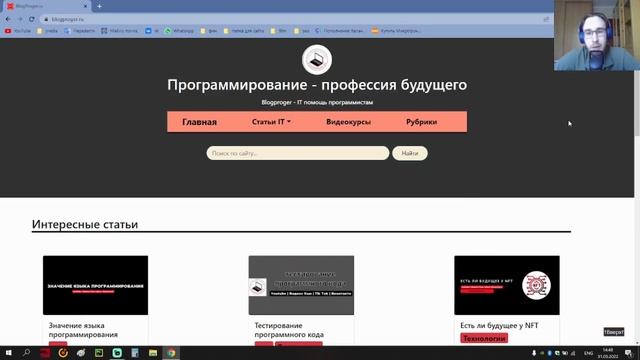Focus the 'Поиск по сайту' search field
The width and height of the screenshot is (640, 360).
coord(298,153)
